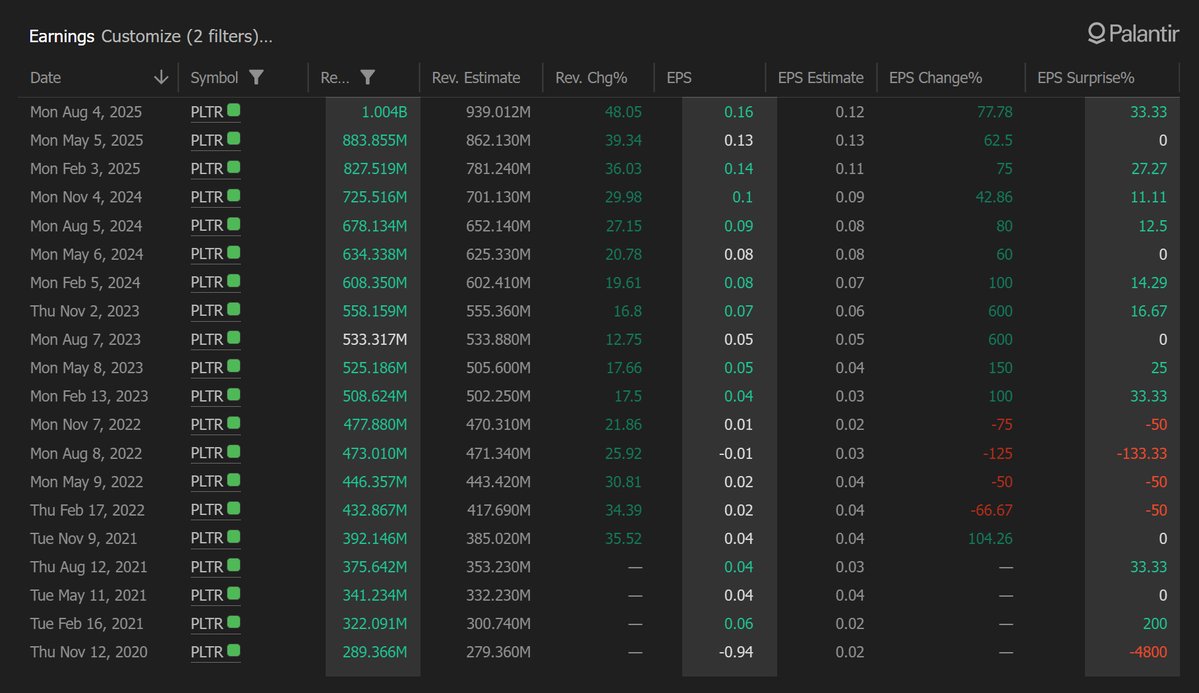Click the Date column sort arrow
The image size is (1199, 693).
(160, 78)
